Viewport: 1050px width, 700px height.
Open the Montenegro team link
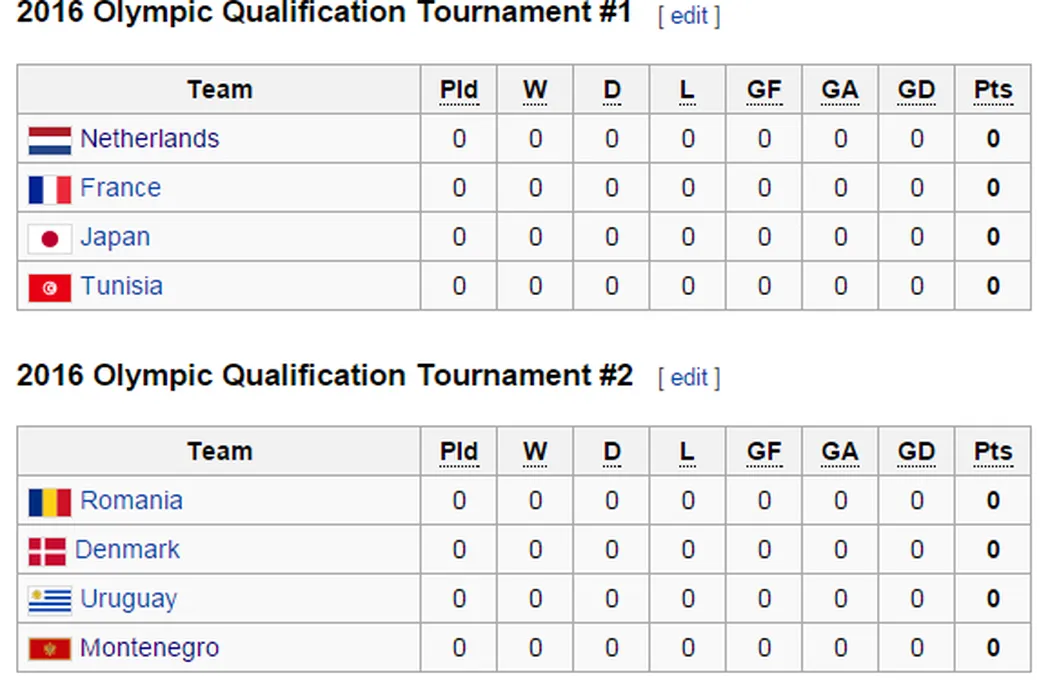(149, 648)
